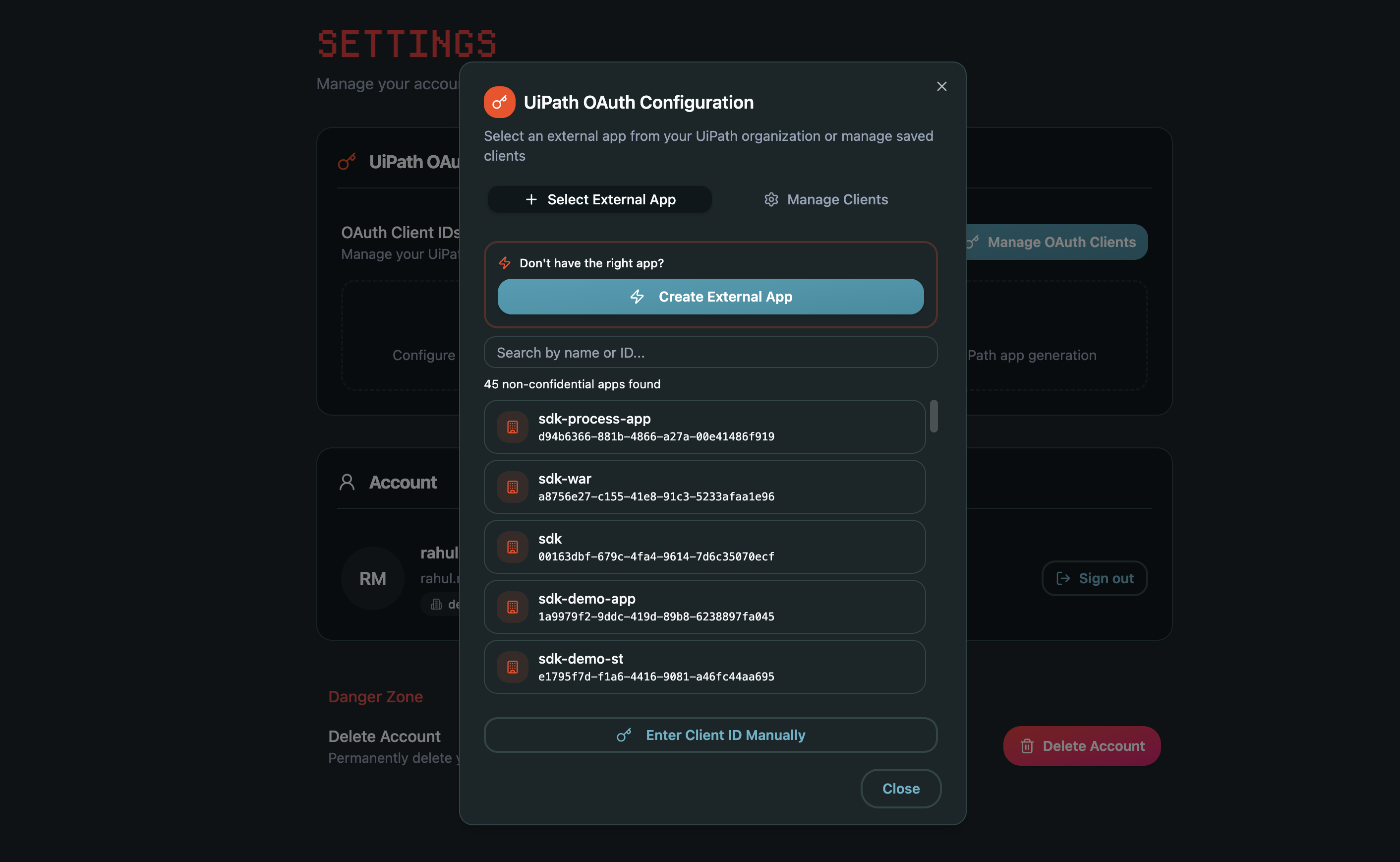Switch to Manage Clients tab
The height and width of the screenshot is (862, 1400).
point(825,199)
